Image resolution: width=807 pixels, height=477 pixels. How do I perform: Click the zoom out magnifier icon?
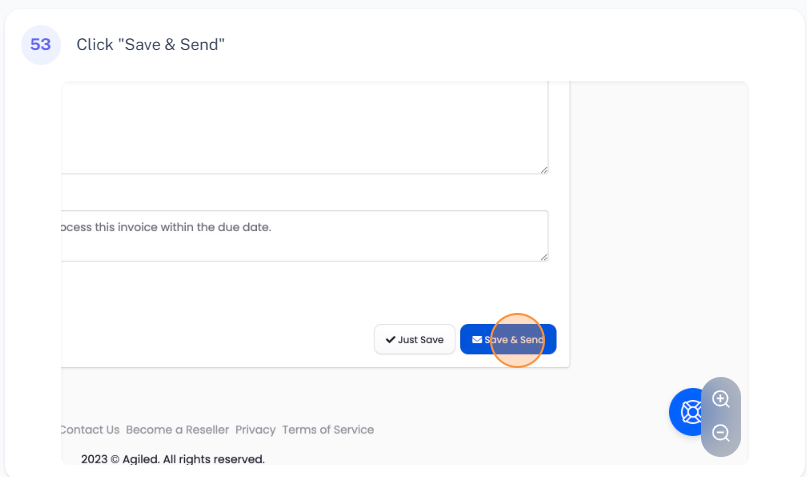click(721, 434)
